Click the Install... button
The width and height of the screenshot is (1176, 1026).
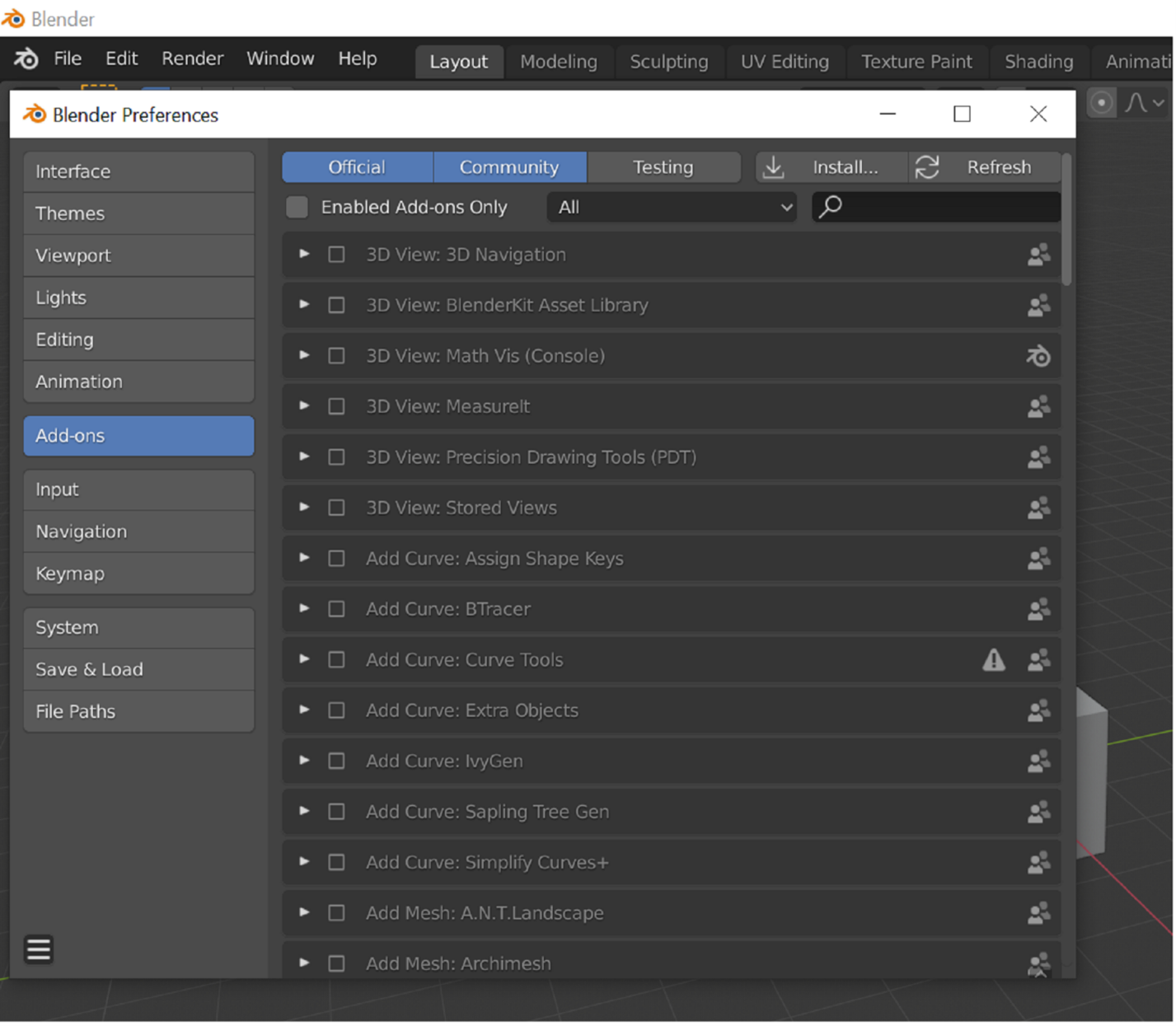click(831, 167)
